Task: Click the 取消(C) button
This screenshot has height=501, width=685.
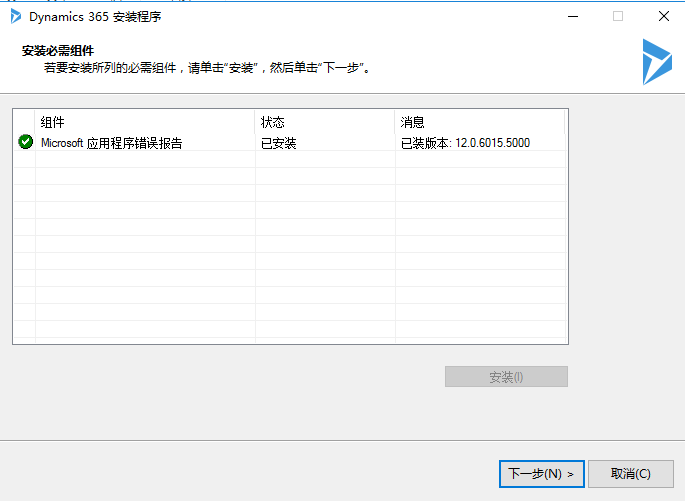Action: coord(630,473)
